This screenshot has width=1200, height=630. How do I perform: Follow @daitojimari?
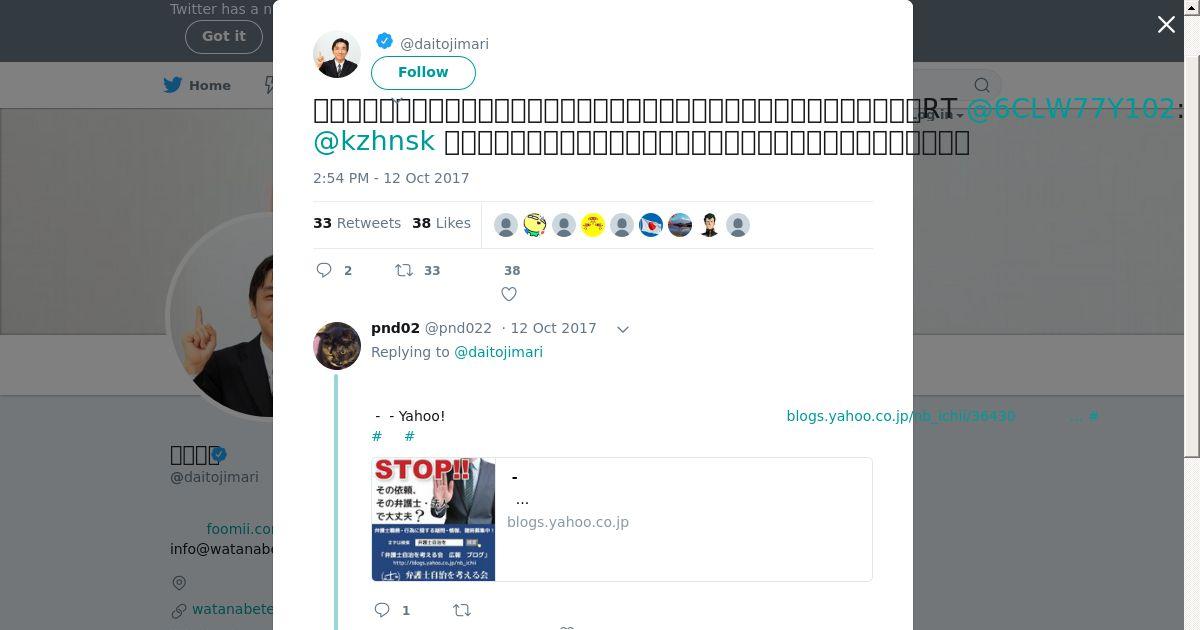[x=423, y=72]
